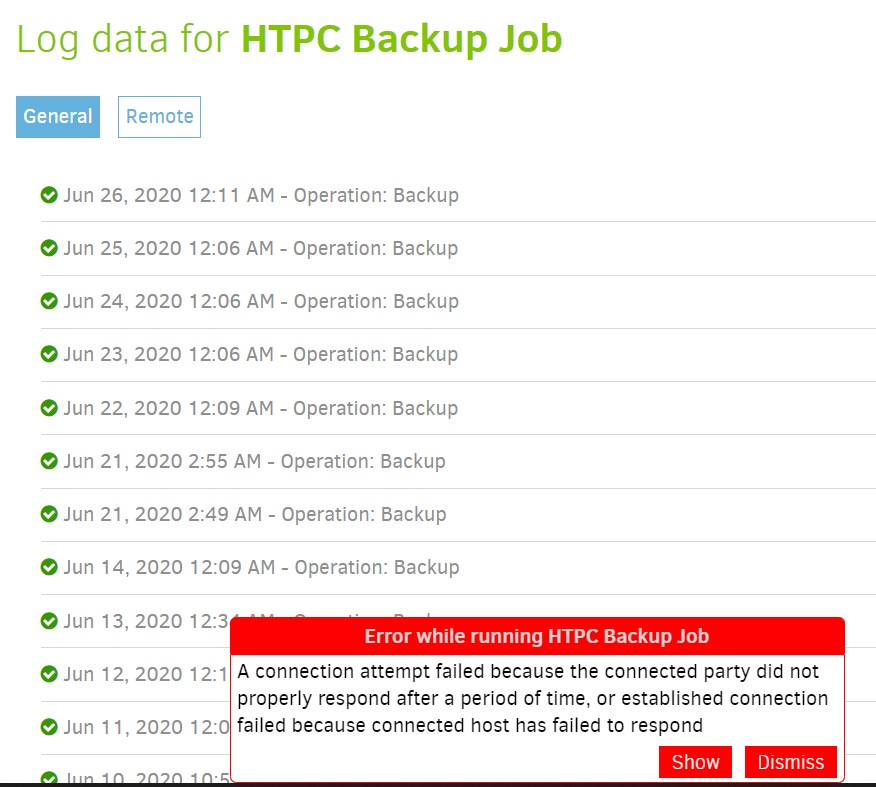Image resolution: width=876 pixels, height=787 pixels.
Task: Click the success checkmark for Jun 11 backup
Action: pos(49,727)
